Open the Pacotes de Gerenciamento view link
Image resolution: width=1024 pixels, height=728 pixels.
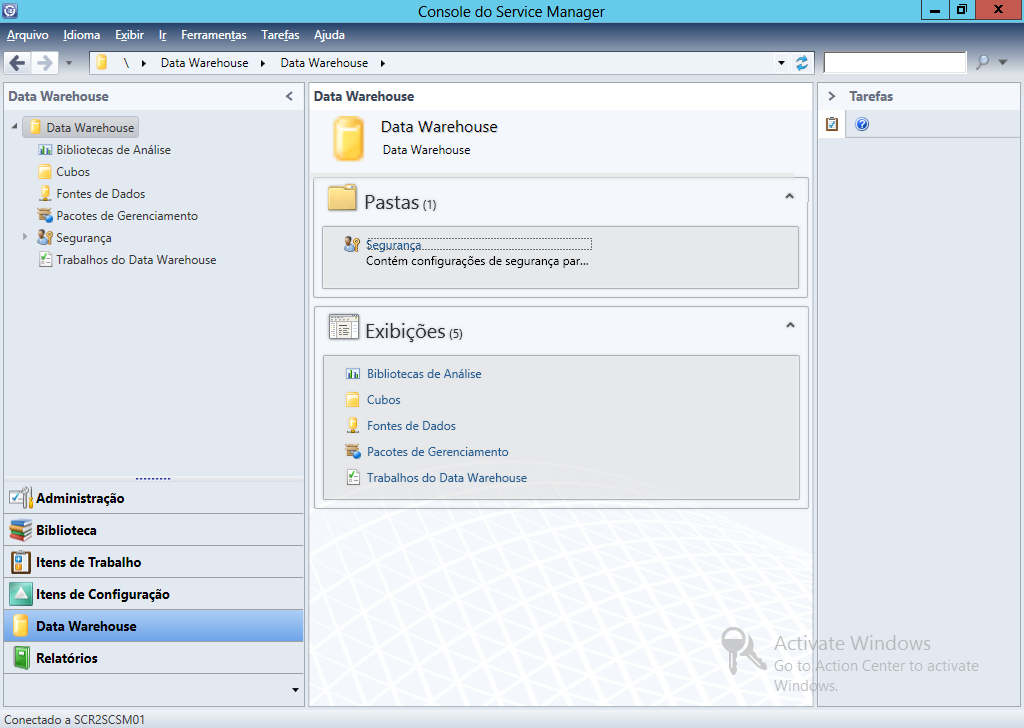pos(437,452)
